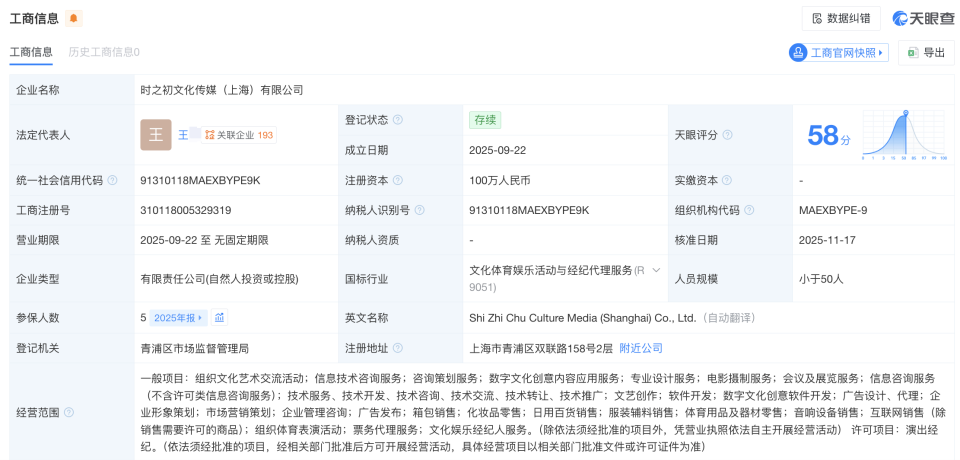Click the 数据纠错 button
The width and height of the screenshot is (960, 460).
coord(841,18)
